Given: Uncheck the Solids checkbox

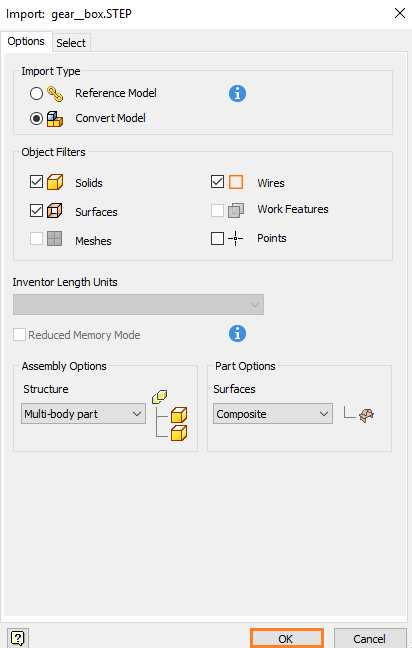Looking at the screenshot, I should (36, 182).
